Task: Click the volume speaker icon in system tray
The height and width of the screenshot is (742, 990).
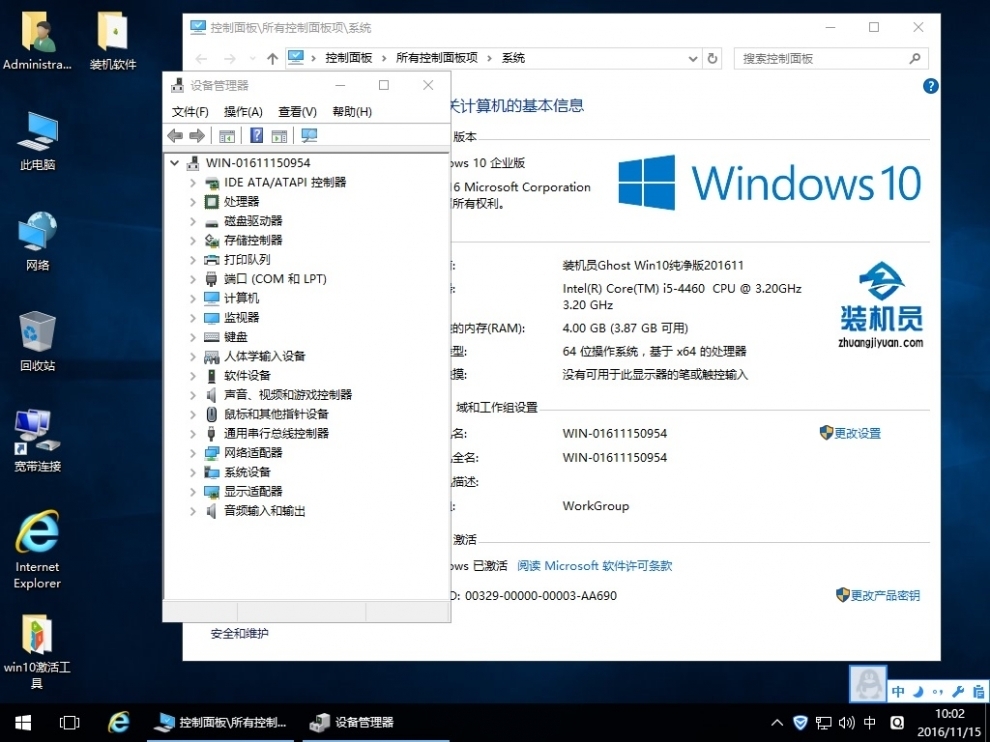Action: 846,722
